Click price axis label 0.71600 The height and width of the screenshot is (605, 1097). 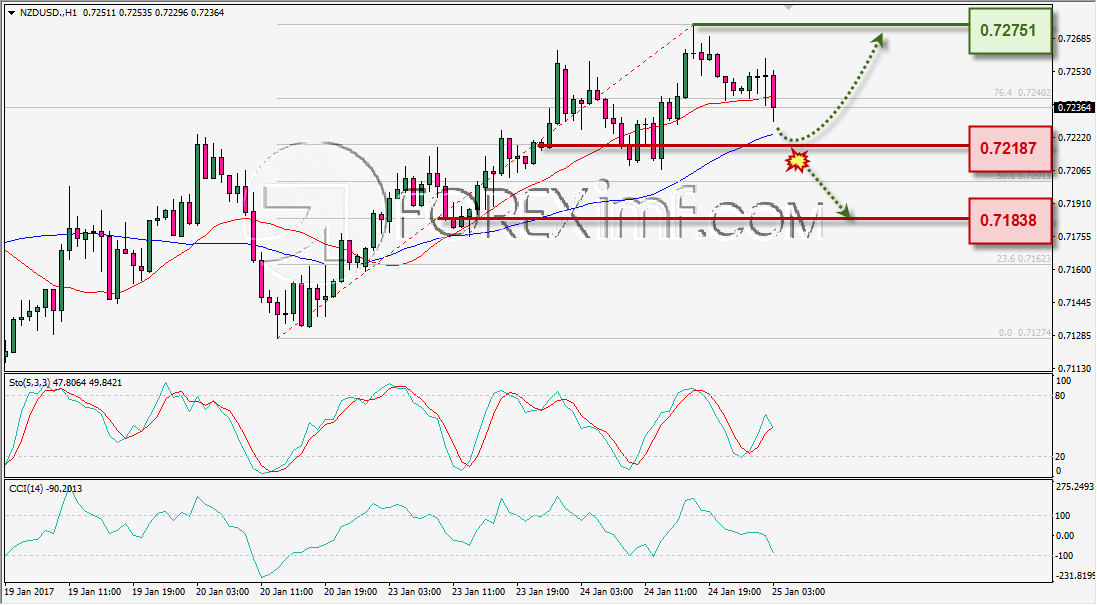tap(1075, 269)
